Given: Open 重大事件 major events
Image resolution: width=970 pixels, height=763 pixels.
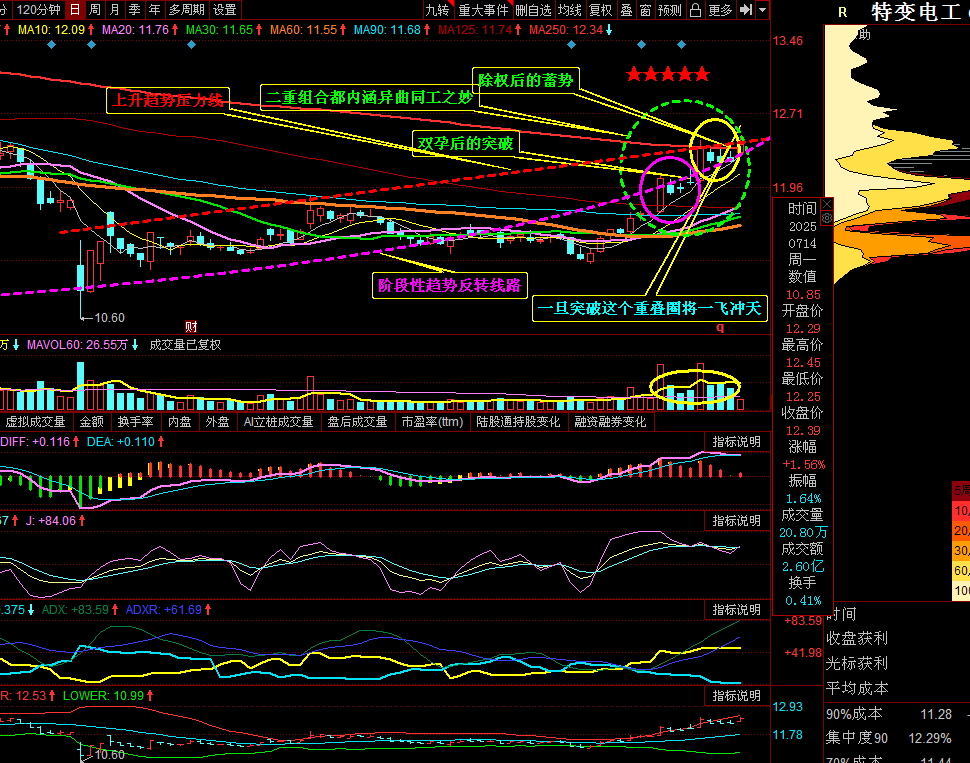Looking at the screenshot, I should [x=483, y=10].
